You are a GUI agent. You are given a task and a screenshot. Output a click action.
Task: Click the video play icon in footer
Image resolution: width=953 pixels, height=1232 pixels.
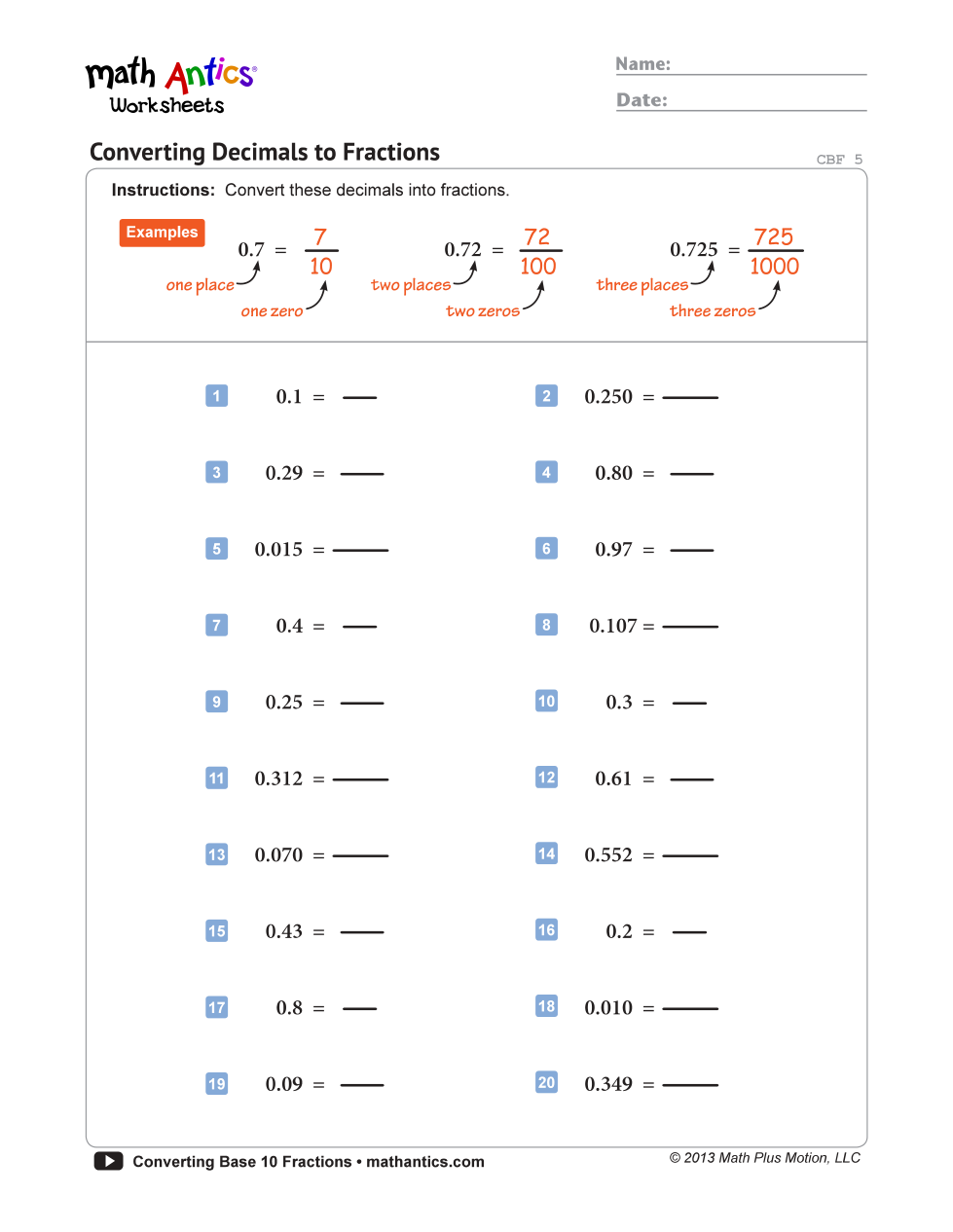coord(108,1161)
